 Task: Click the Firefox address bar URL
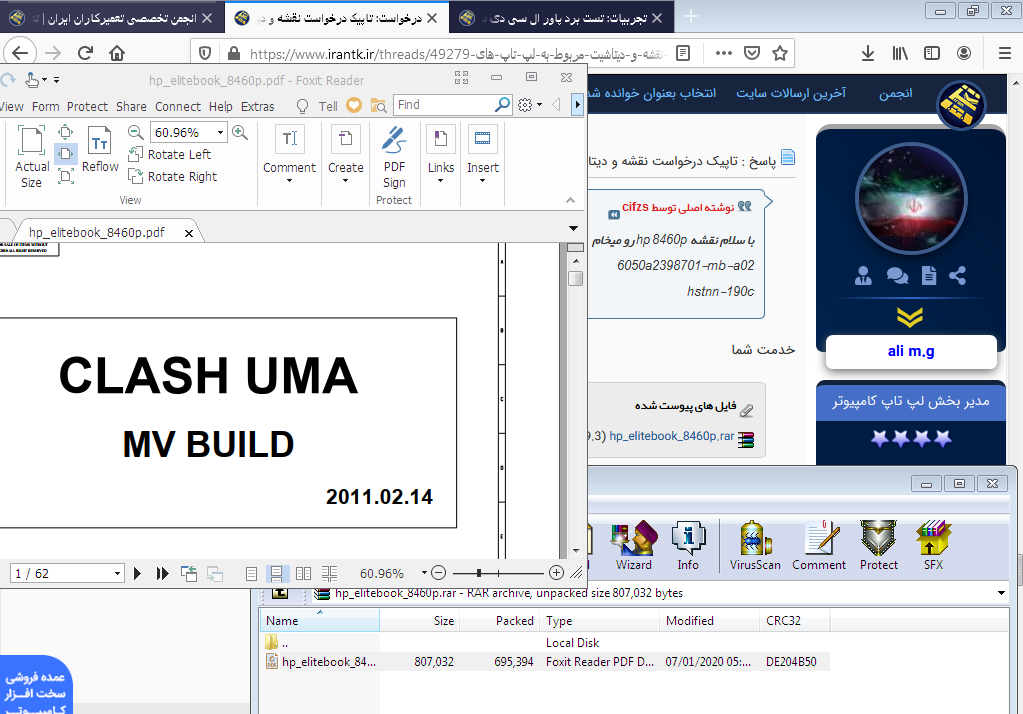point(456,54)
